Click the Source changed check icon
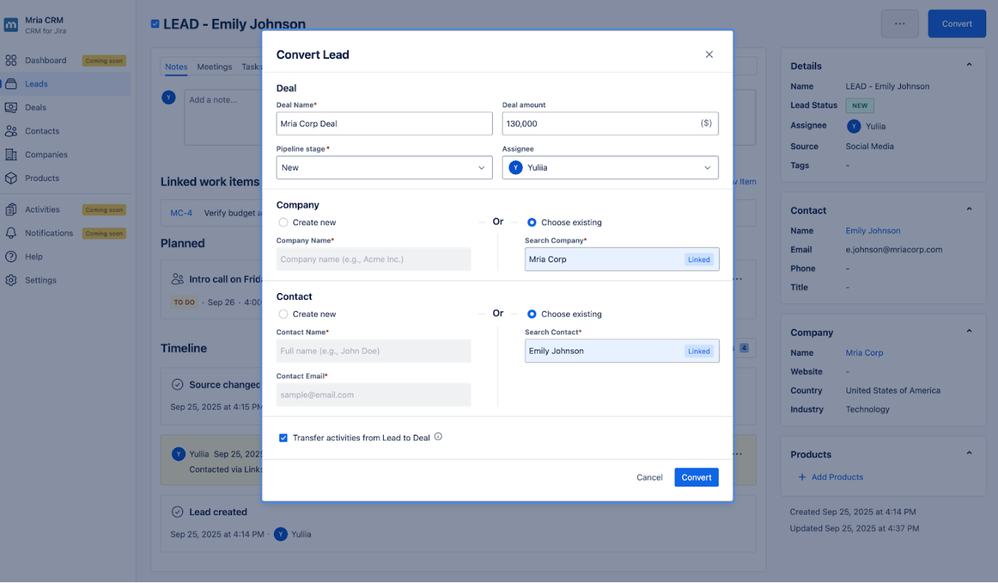This screenshot has width=998, height=583. [x=178, y=384]
